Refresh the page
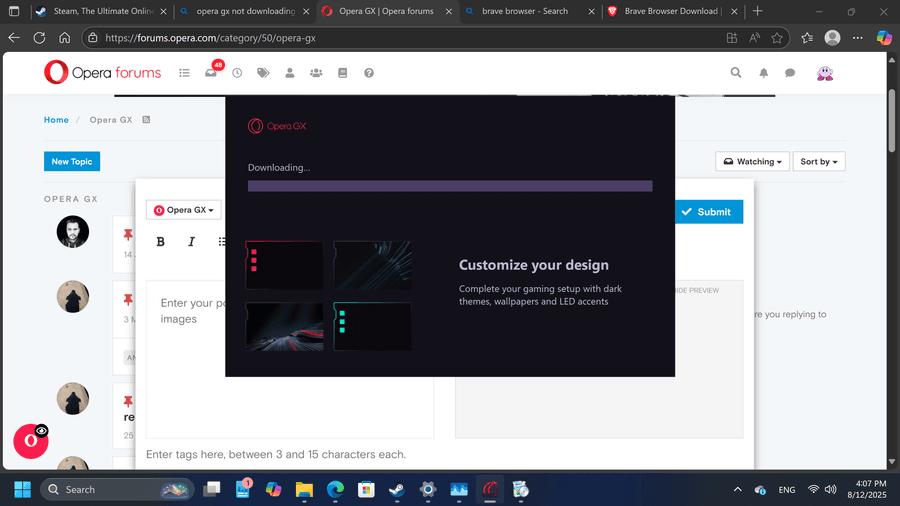The width and height of the screenshot is (900, 506). 39,38
